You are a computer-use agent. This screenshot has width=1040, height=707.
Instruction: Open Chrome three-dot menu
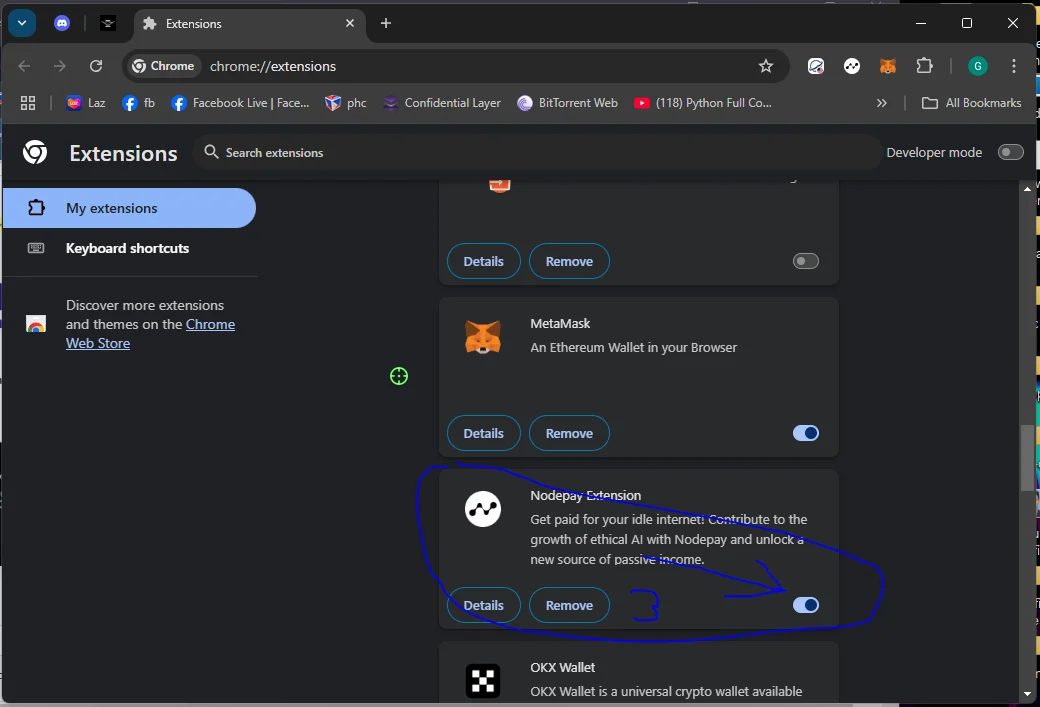(x=1013, y=66)
